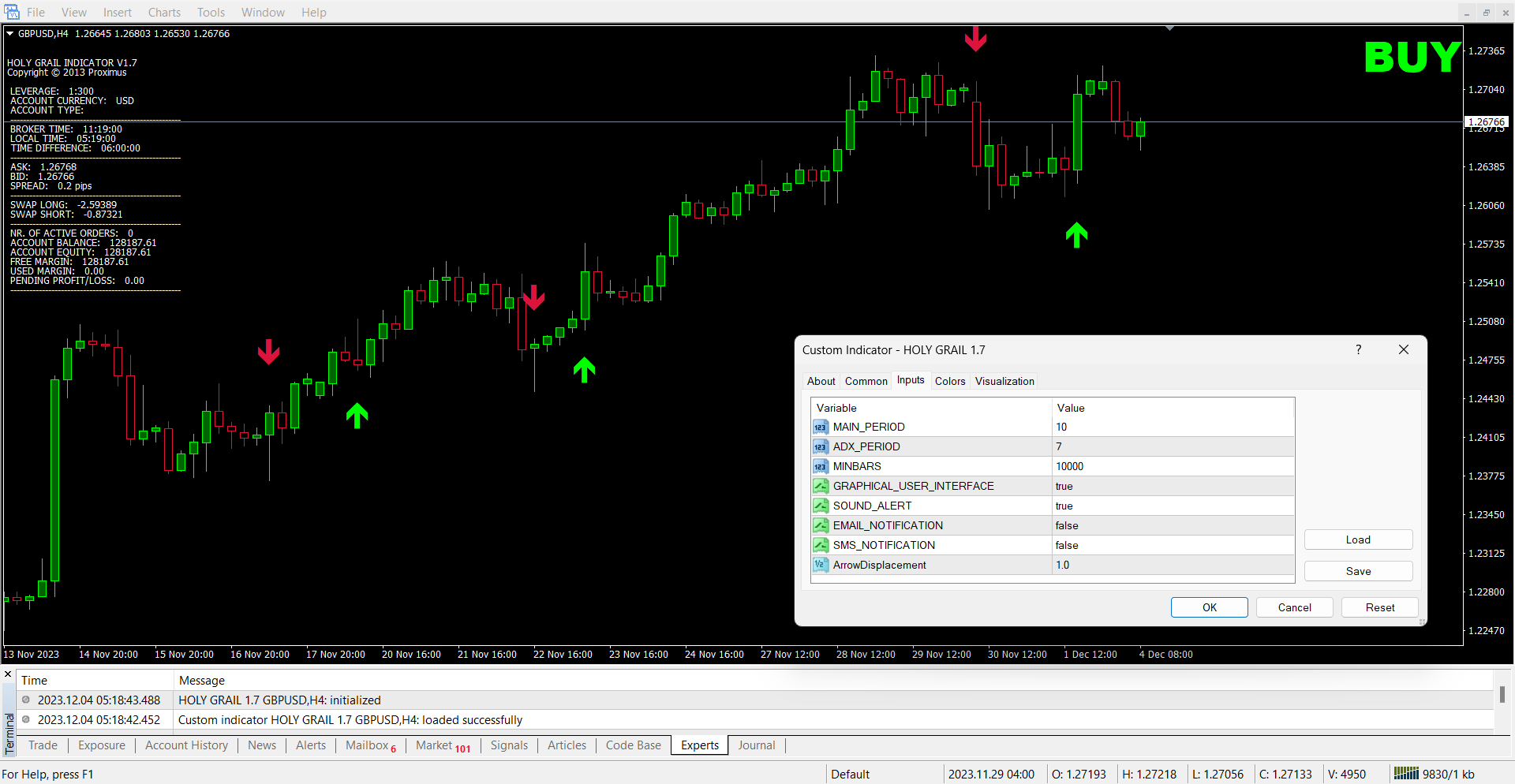
Task: Click the MetaTrader application icon in the menu bar
Action: pyautogui.click(x=12, y=12)
